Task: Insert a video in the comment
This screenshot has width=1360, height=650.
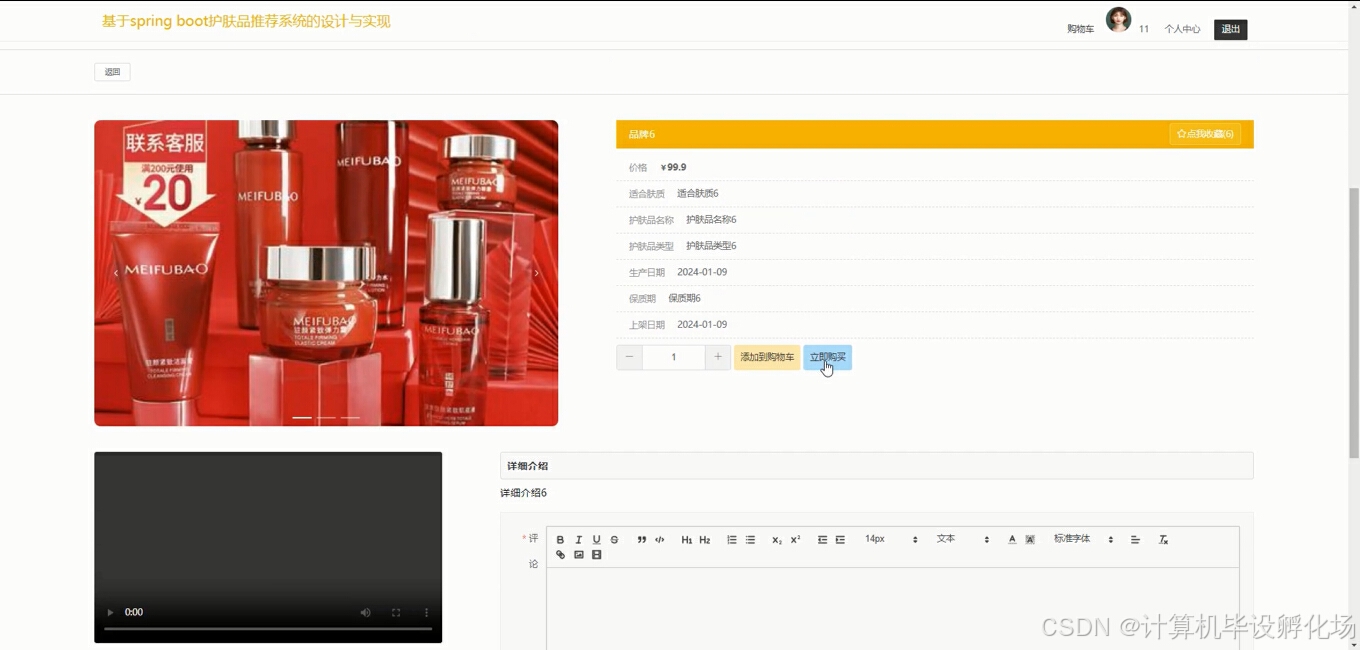Action: click(x=596, y=555)
